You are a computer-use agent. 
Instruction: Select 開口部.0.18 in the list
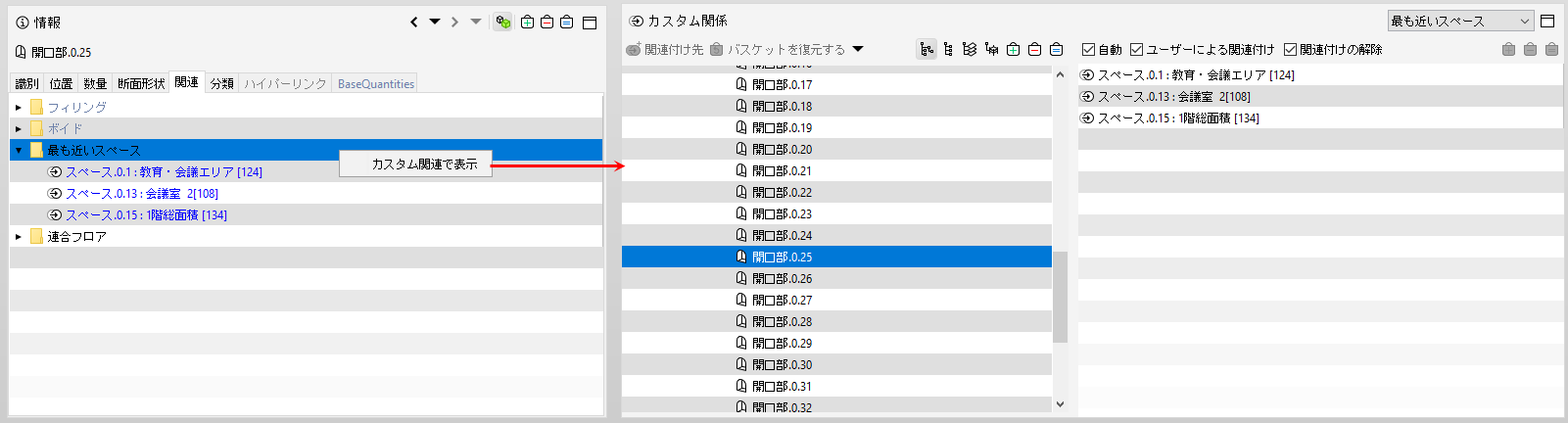[836, 106]
